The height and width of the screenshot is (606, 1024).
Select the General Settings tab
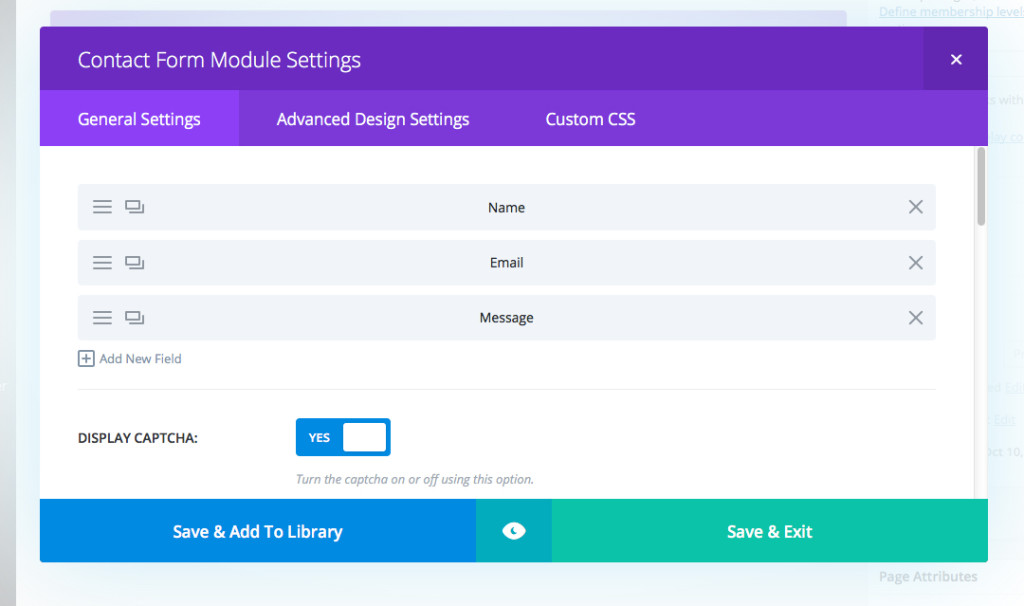(139, 119)
